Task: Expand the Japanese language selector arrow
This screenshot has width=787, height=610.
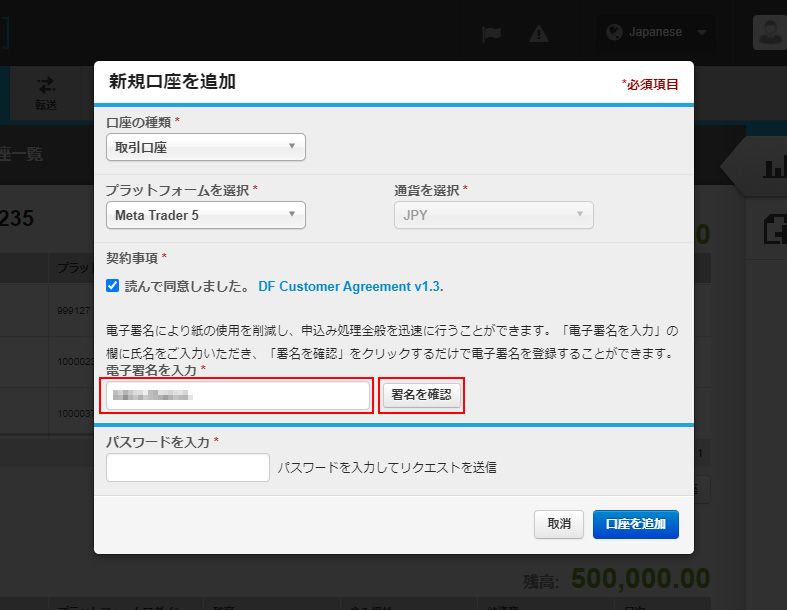Action: click(x=702, y=33)
